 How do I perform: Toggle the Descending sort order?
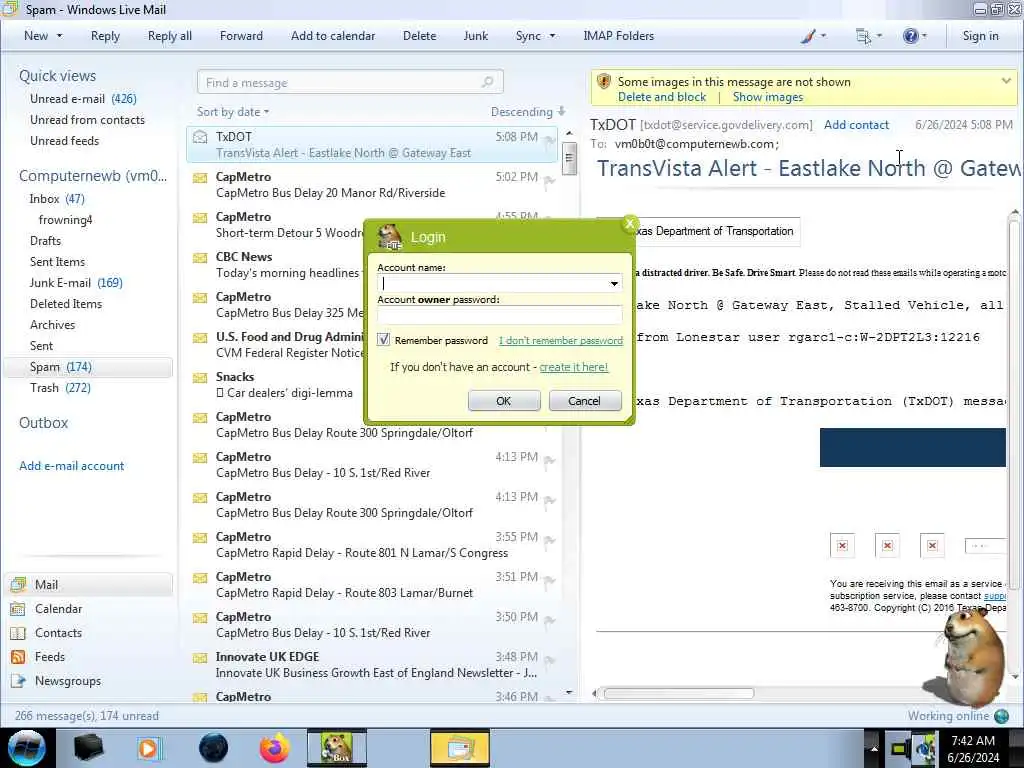tap(528, 112)
